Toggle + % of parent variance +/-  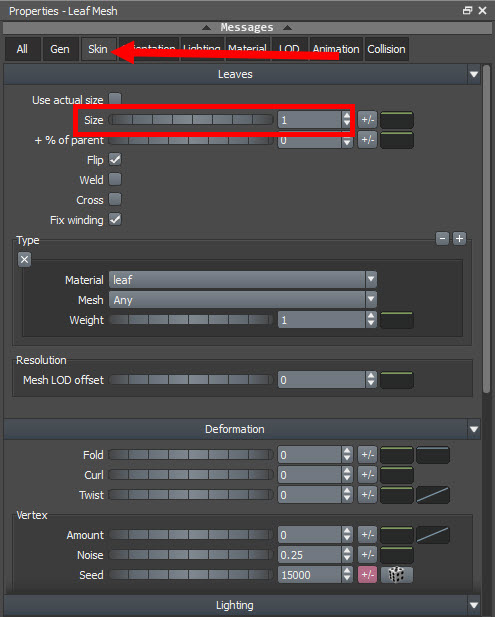(368, 140)
